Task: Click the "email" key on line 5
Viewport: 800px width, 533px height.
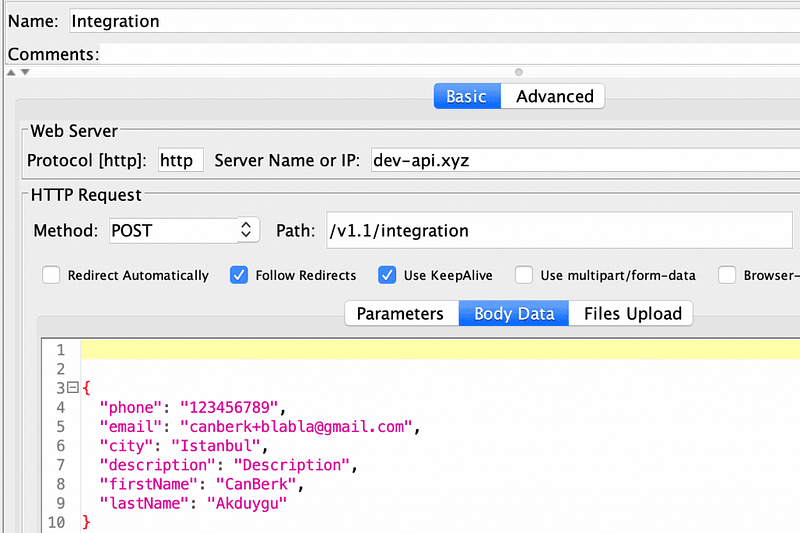Action: (x=131, y=426)
